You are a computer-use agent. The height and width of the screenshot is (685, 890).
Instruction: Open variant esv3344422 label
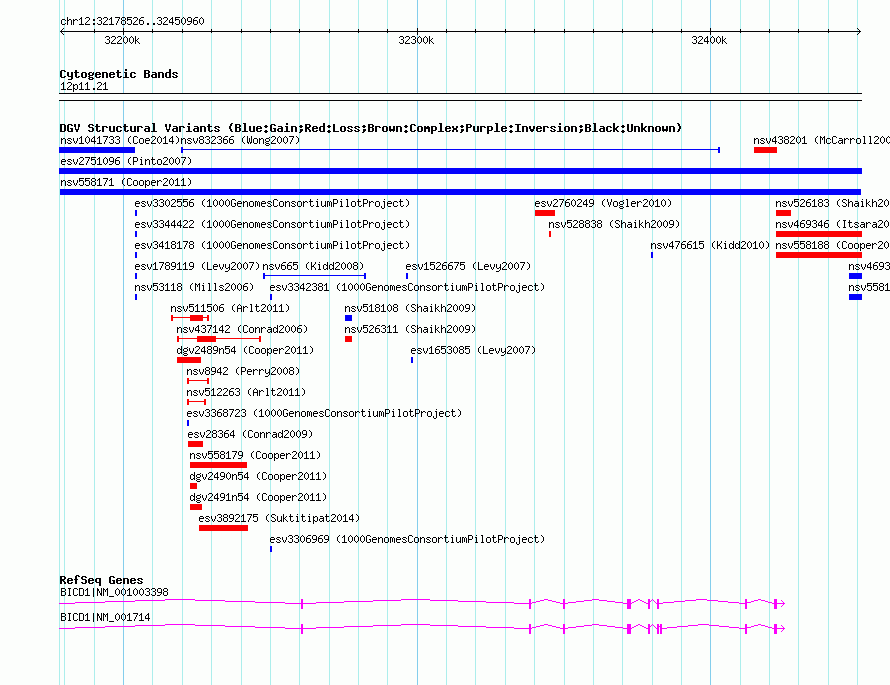pos(272,224)
